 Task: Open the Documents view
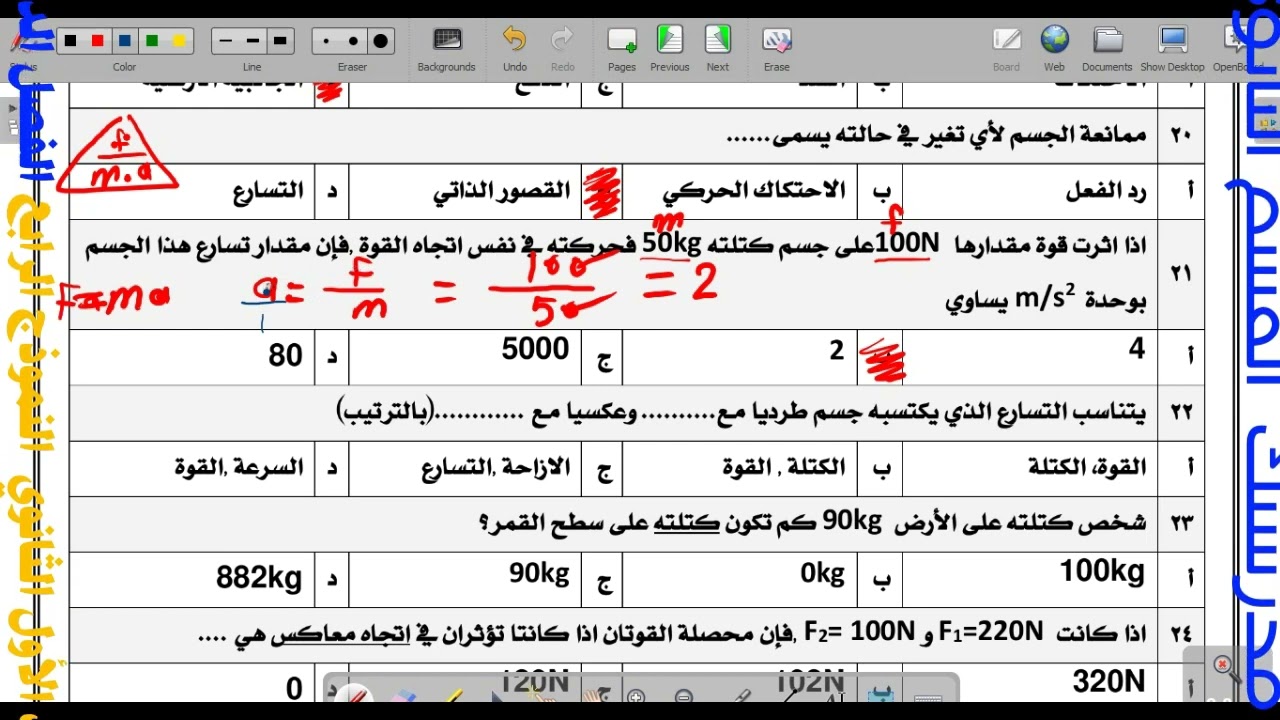[x=1107, y=49]
